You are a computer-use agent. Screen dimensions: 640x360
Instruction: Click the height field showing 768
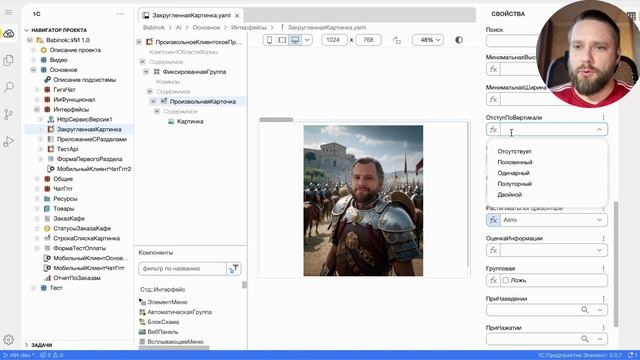coord(368,40)
